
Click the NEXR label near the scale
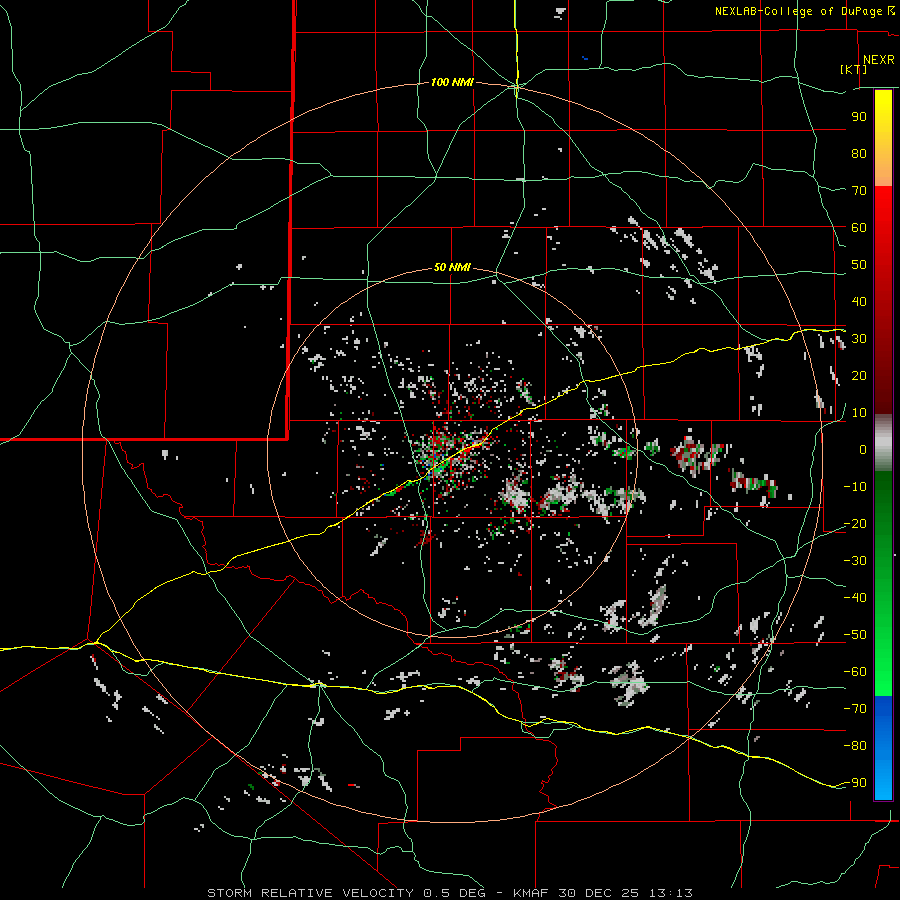tap(879, 60)
